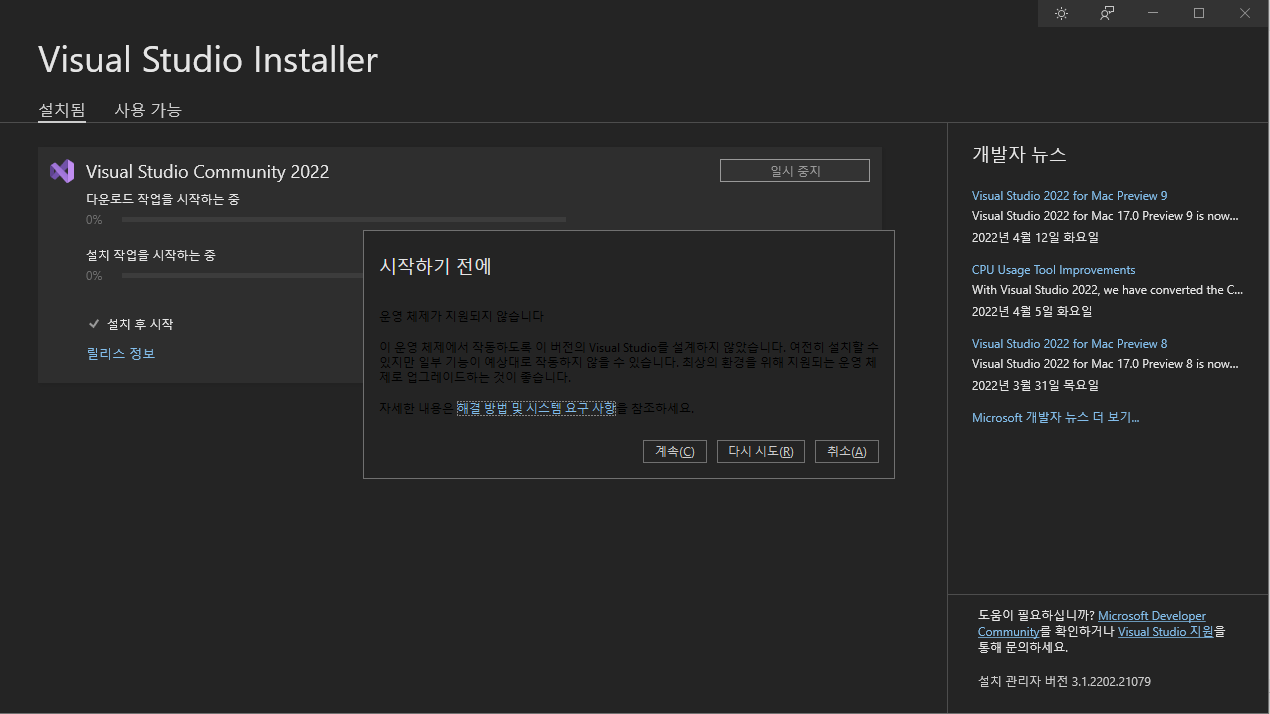Maximize the installer window
The height and width of the screenshot is (714, 1270).
coord(1199,13)
